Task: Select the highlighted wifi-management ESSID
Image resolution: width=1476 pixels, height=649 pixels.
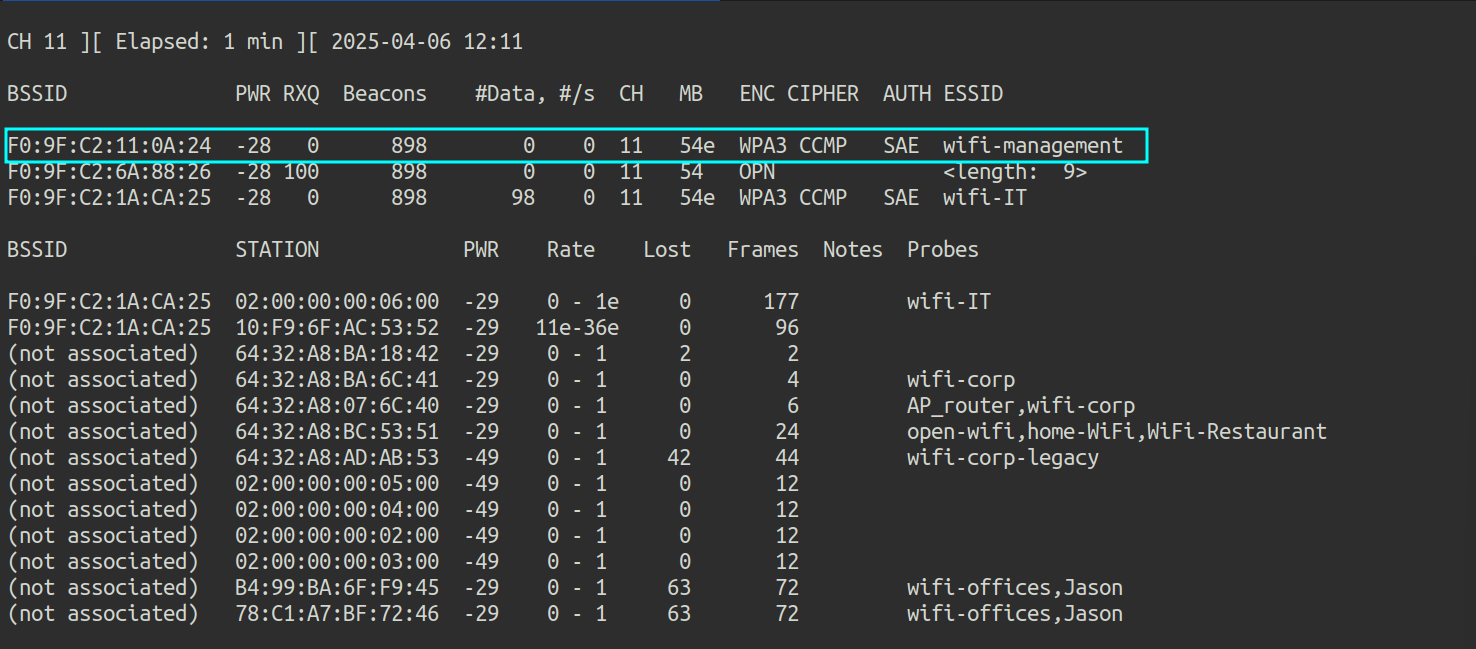Action: coord(1032,146)
